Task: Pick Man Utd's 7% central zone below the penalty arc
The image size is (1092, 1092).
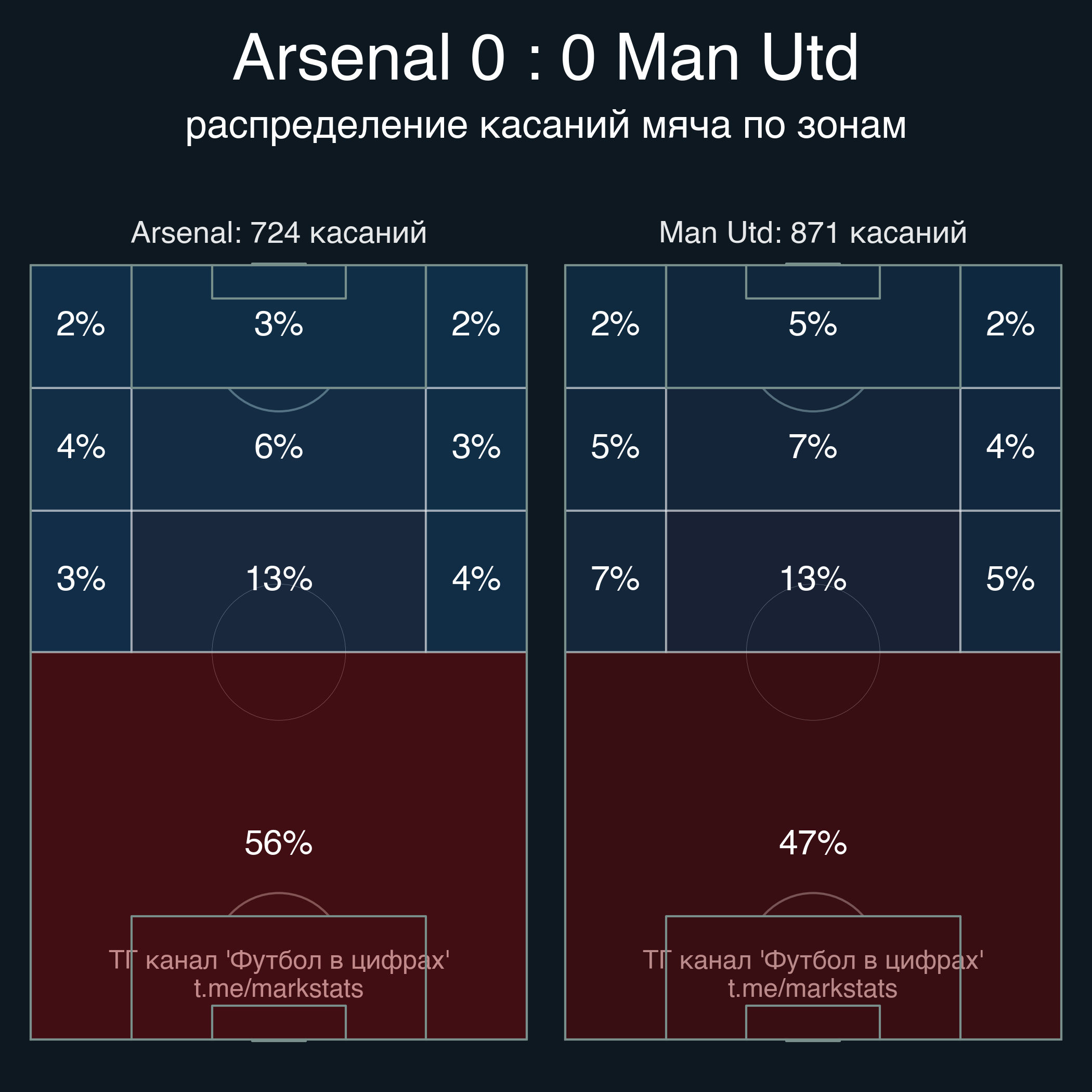Action: (813, 447)
